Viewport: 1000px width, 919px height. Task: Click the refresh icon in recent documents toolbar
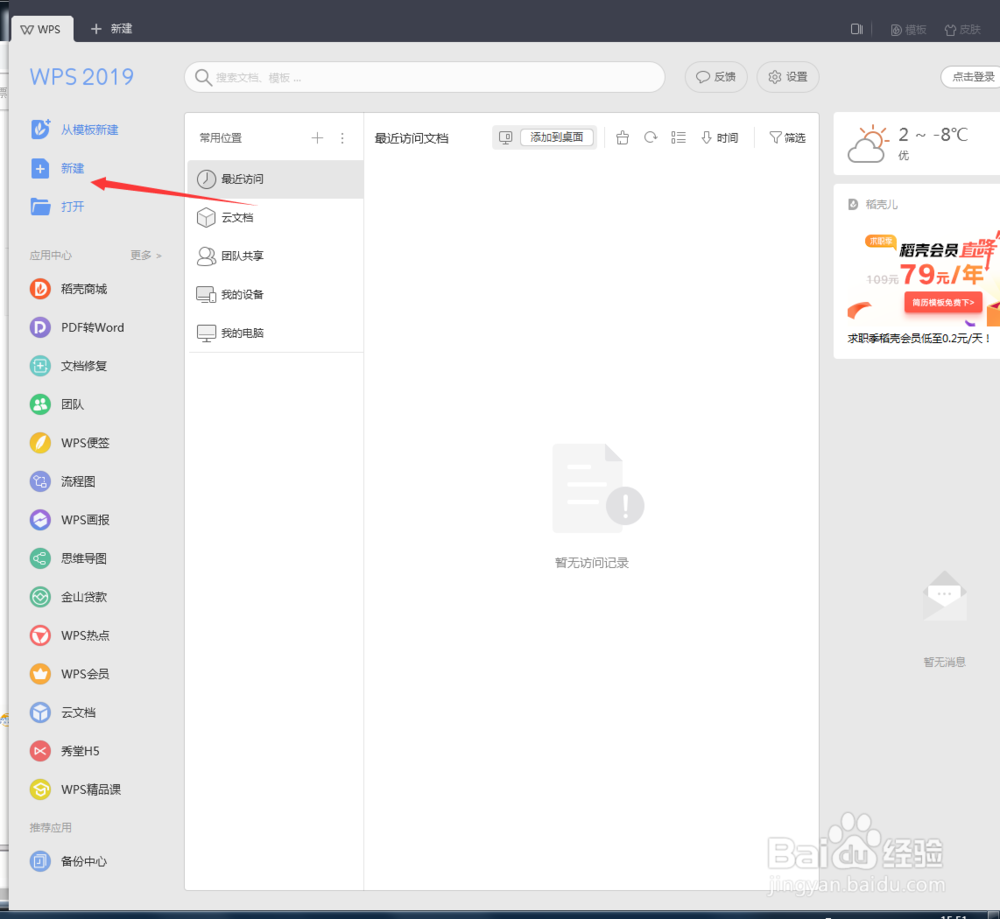click(x=651, y=138)
